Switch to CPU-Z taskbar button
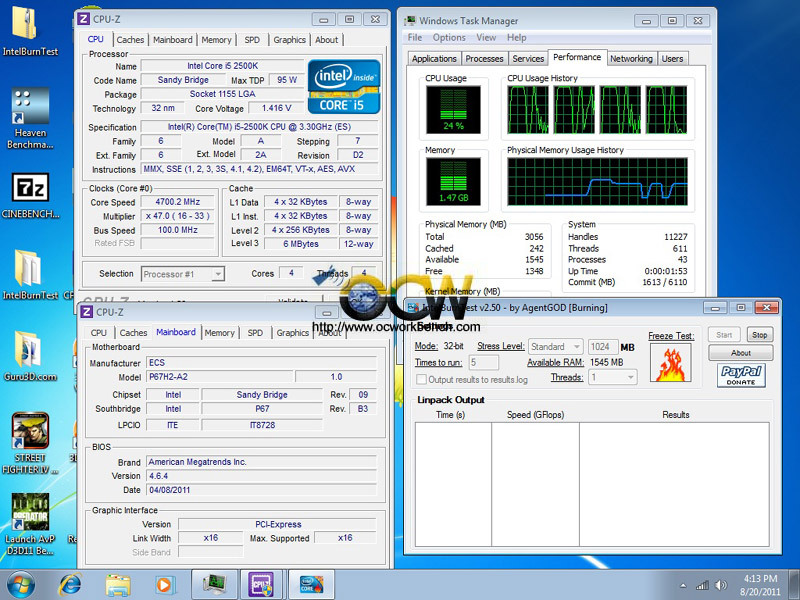The image size is (800, 600). click(261, 585)
